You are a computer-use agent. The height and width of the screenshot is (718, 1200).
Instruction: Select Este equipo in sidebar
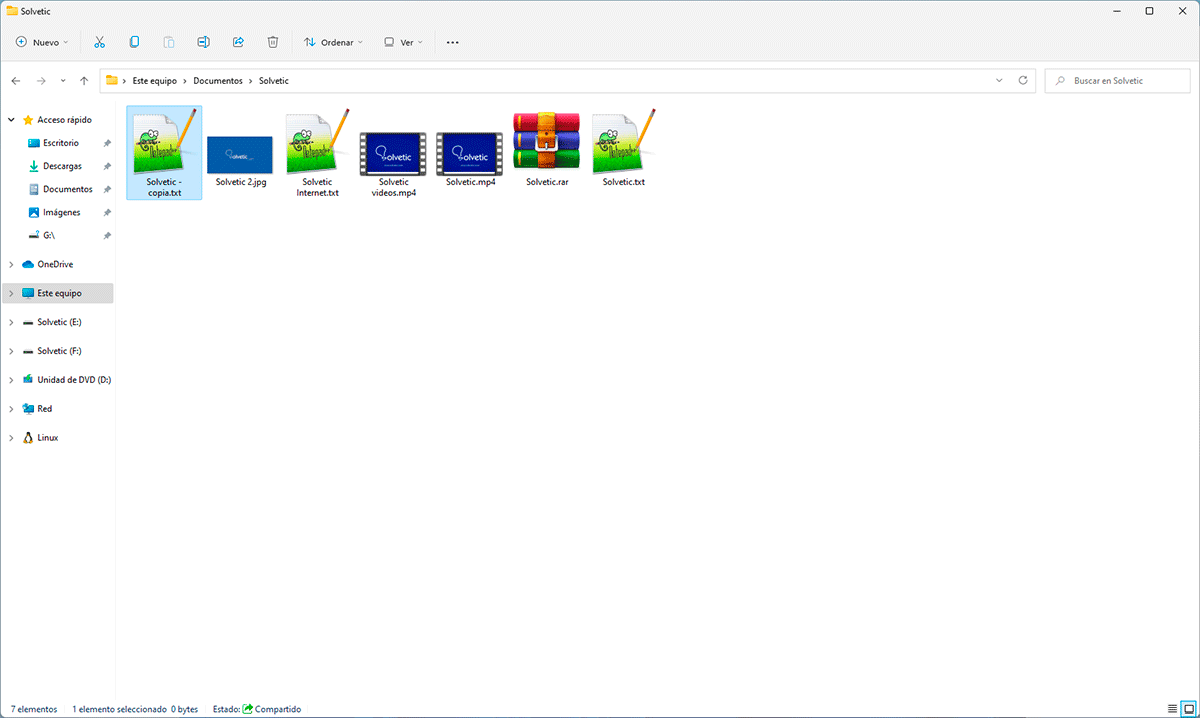60,293
